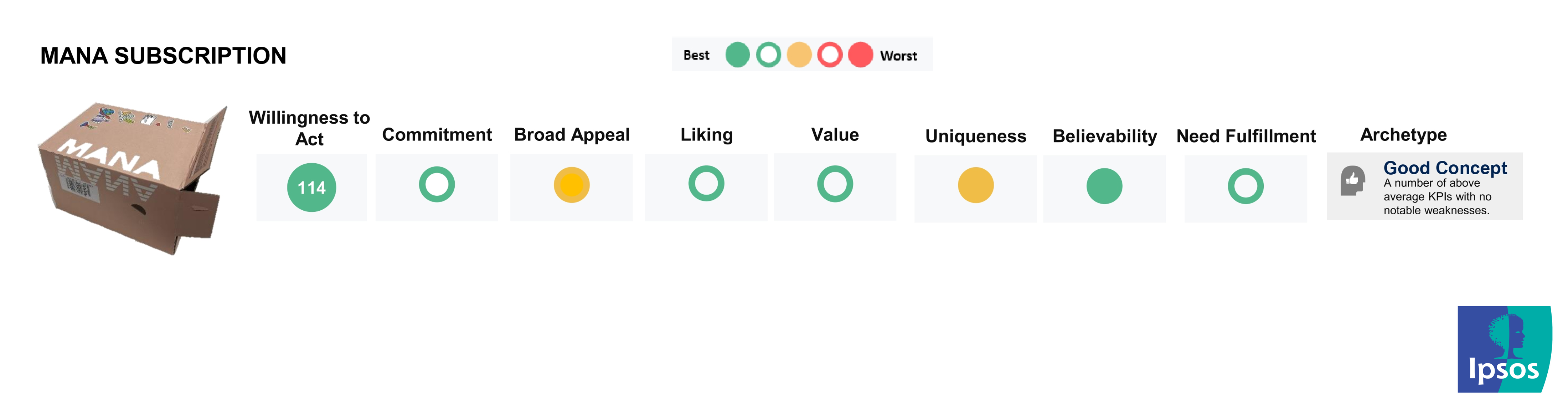The width and height of the screenshot is (1568, 395).
Task: Click the Willingness to Act header label
Action: point(309,128)
